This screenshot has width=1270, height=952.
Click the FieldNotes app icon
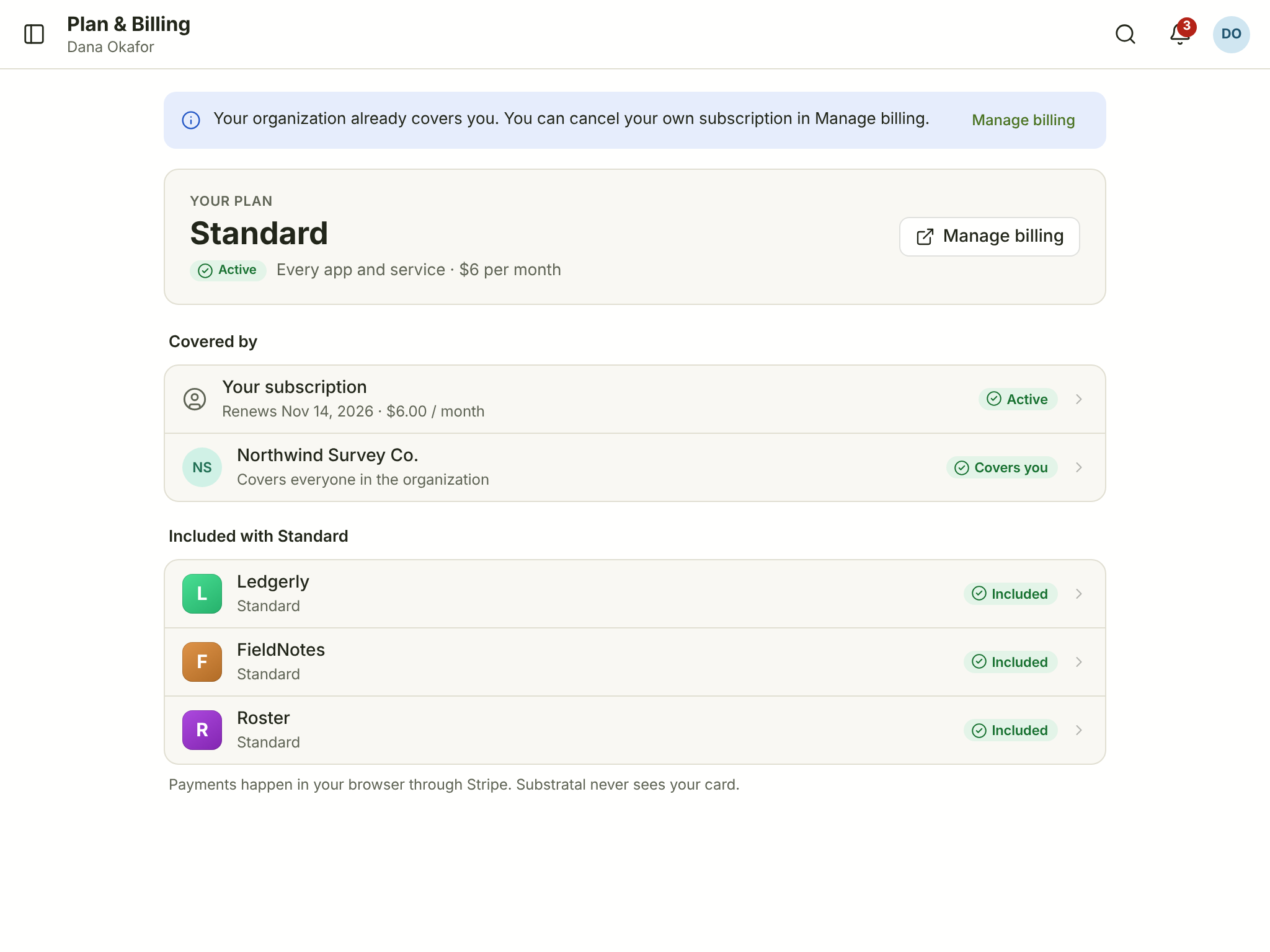point(202,662)
